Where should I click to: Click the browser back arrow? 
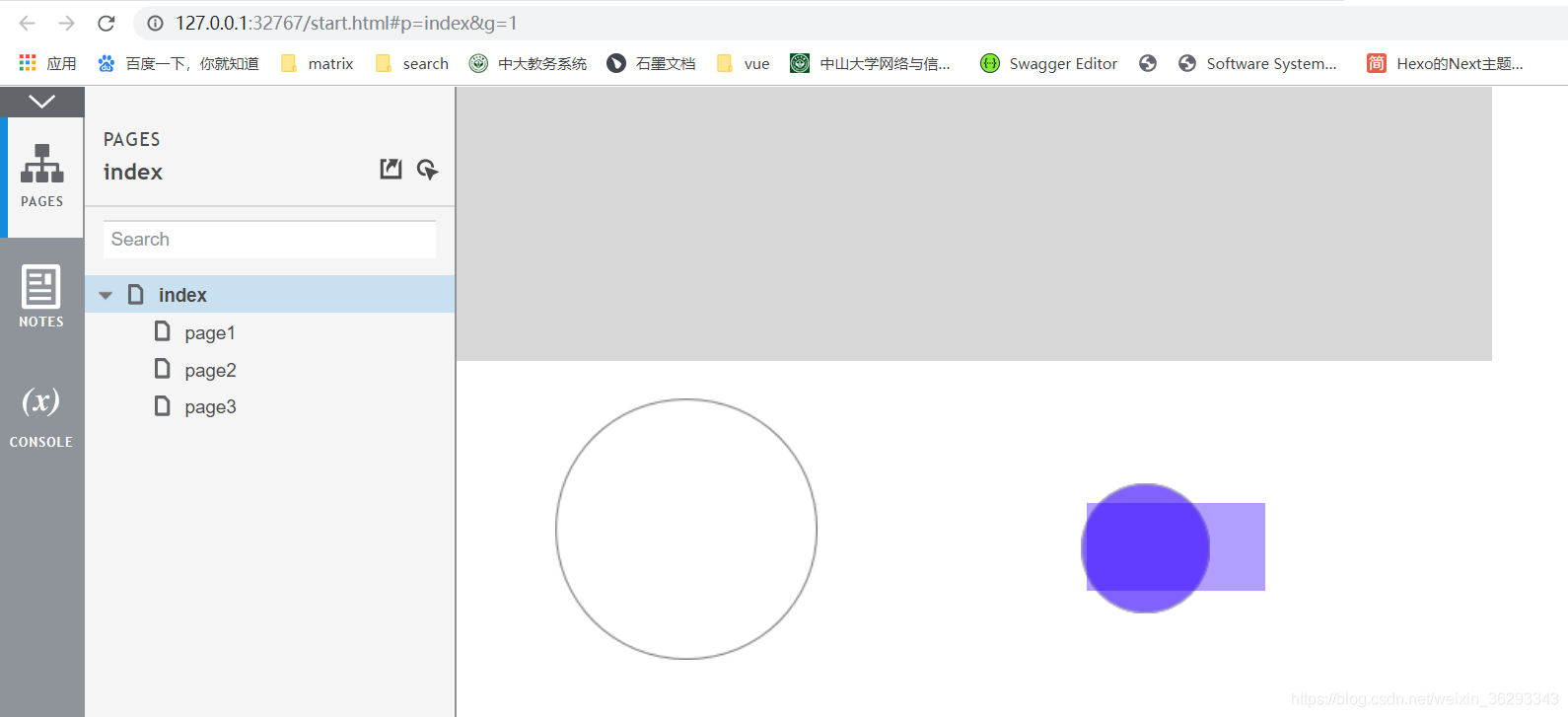[x=28, y=23]
